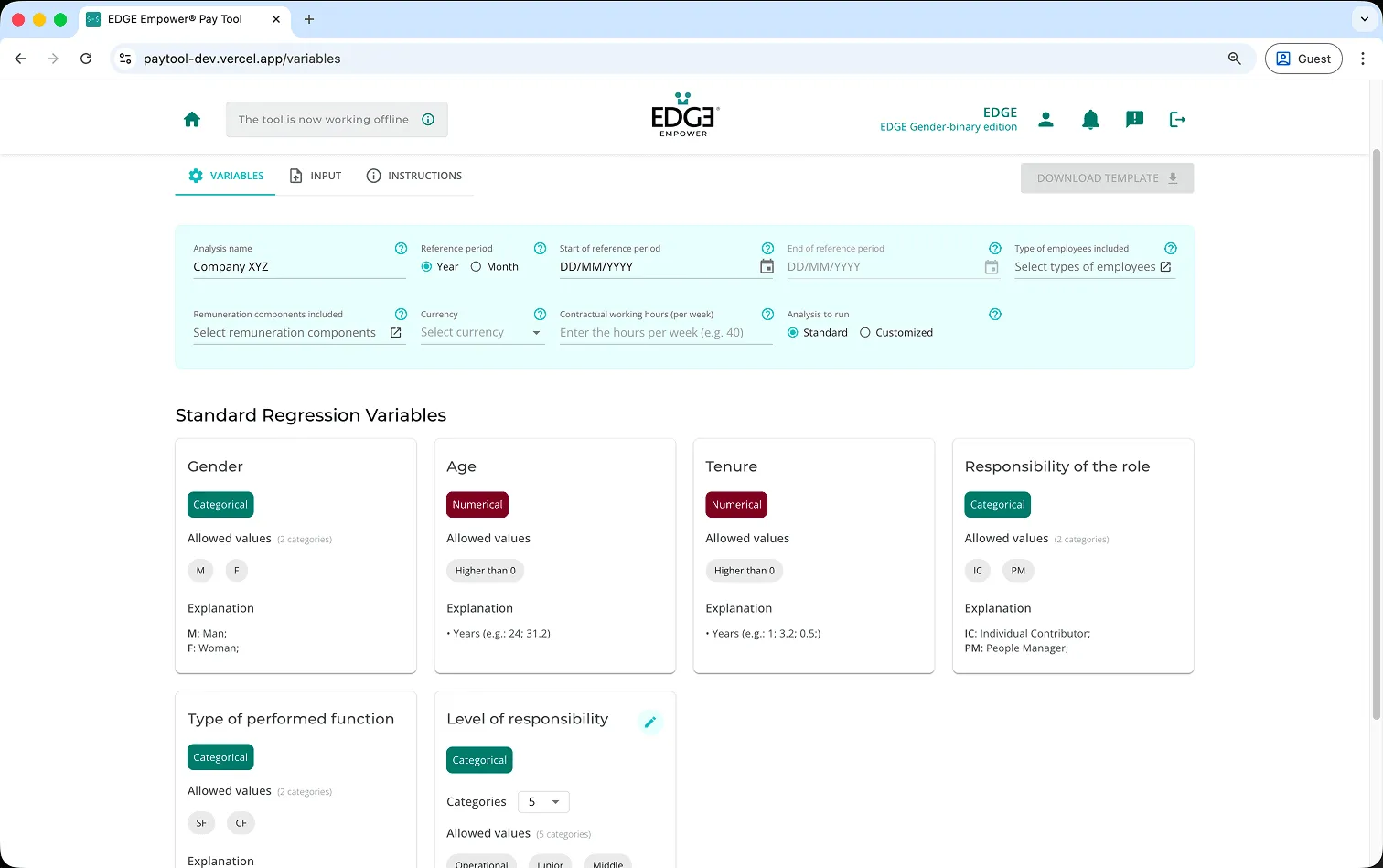Open remuneration components selector icon
1383x868 pixels.
click(x=396, y=332)
